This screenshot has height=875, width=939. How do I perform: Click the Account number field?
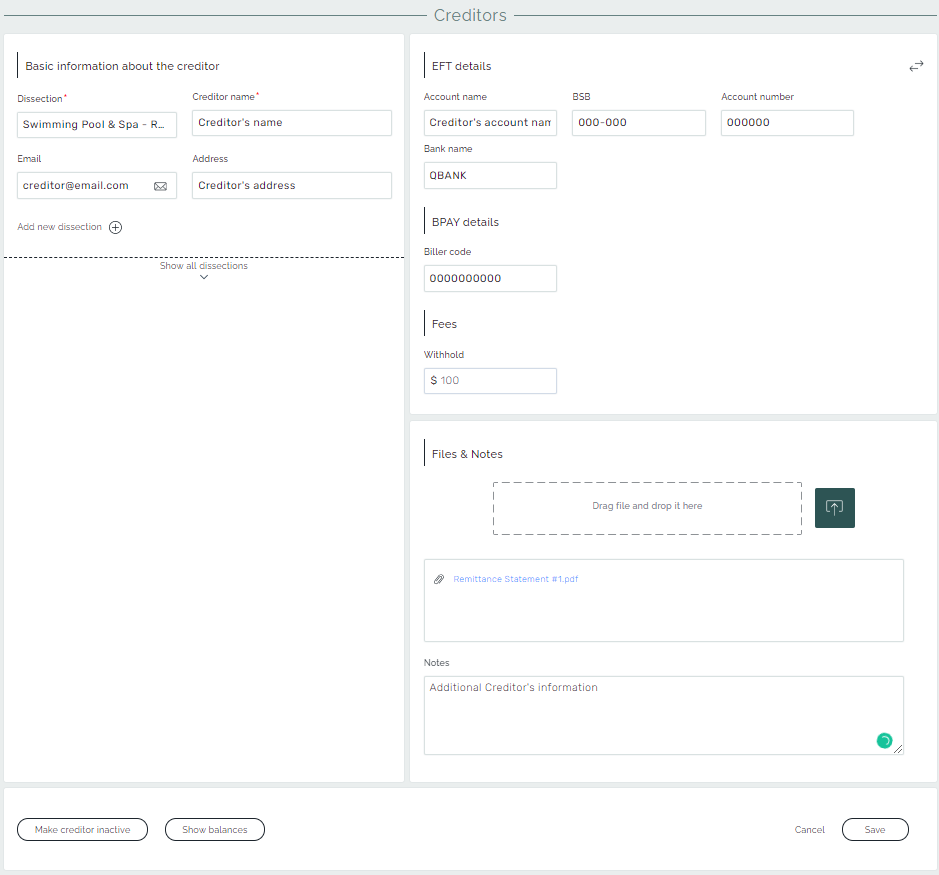(786, 123)
